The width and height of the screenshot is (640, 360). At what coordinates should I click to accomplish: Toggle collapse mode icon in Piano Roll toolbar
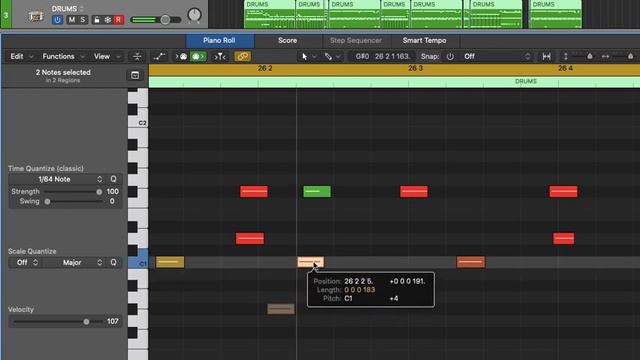[137, 56]
